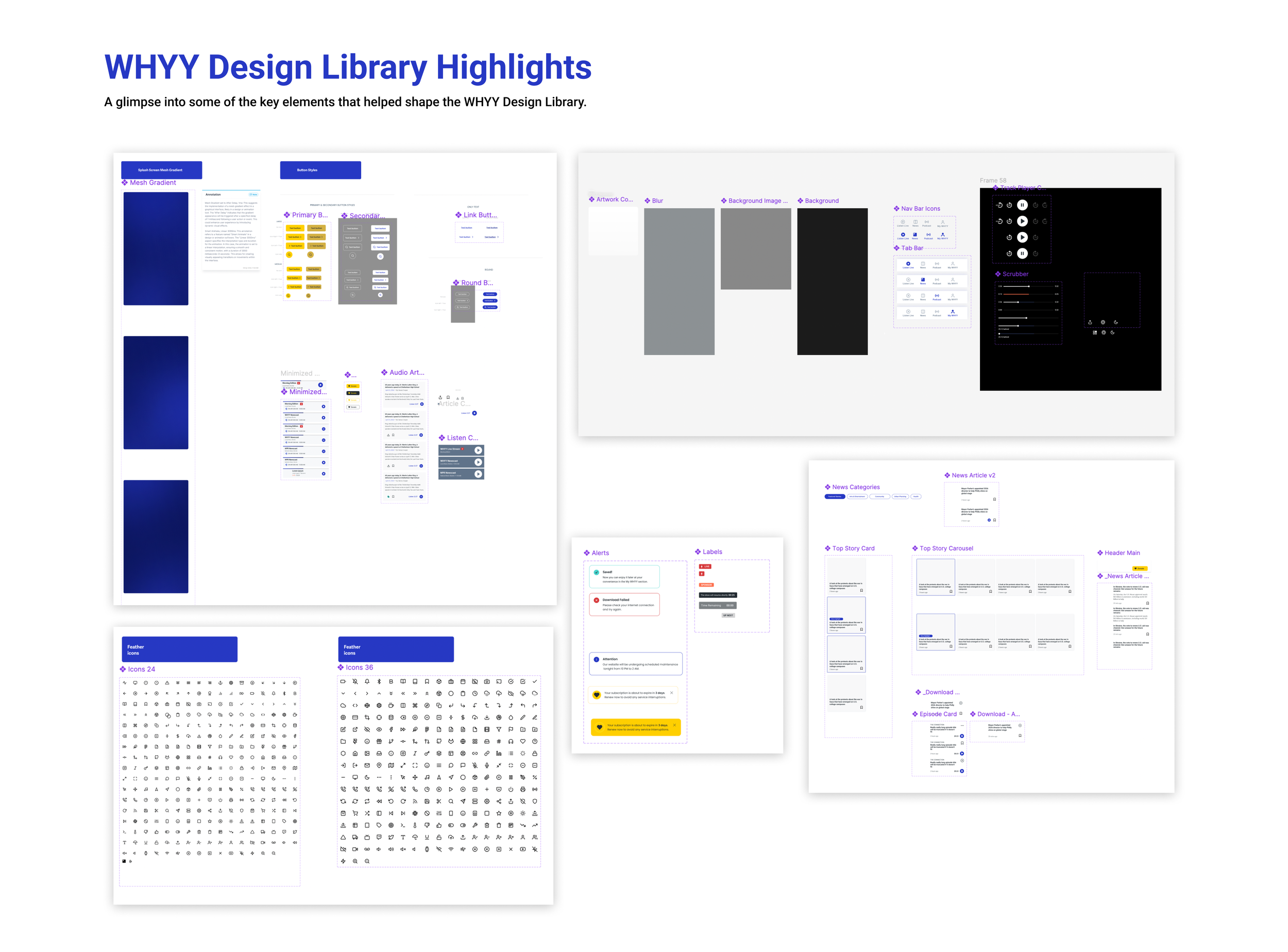Screen dimensions: 1288x952
Task: Click the share icon inside the dashed frame below the player
Action: [x=1090, y=322]
